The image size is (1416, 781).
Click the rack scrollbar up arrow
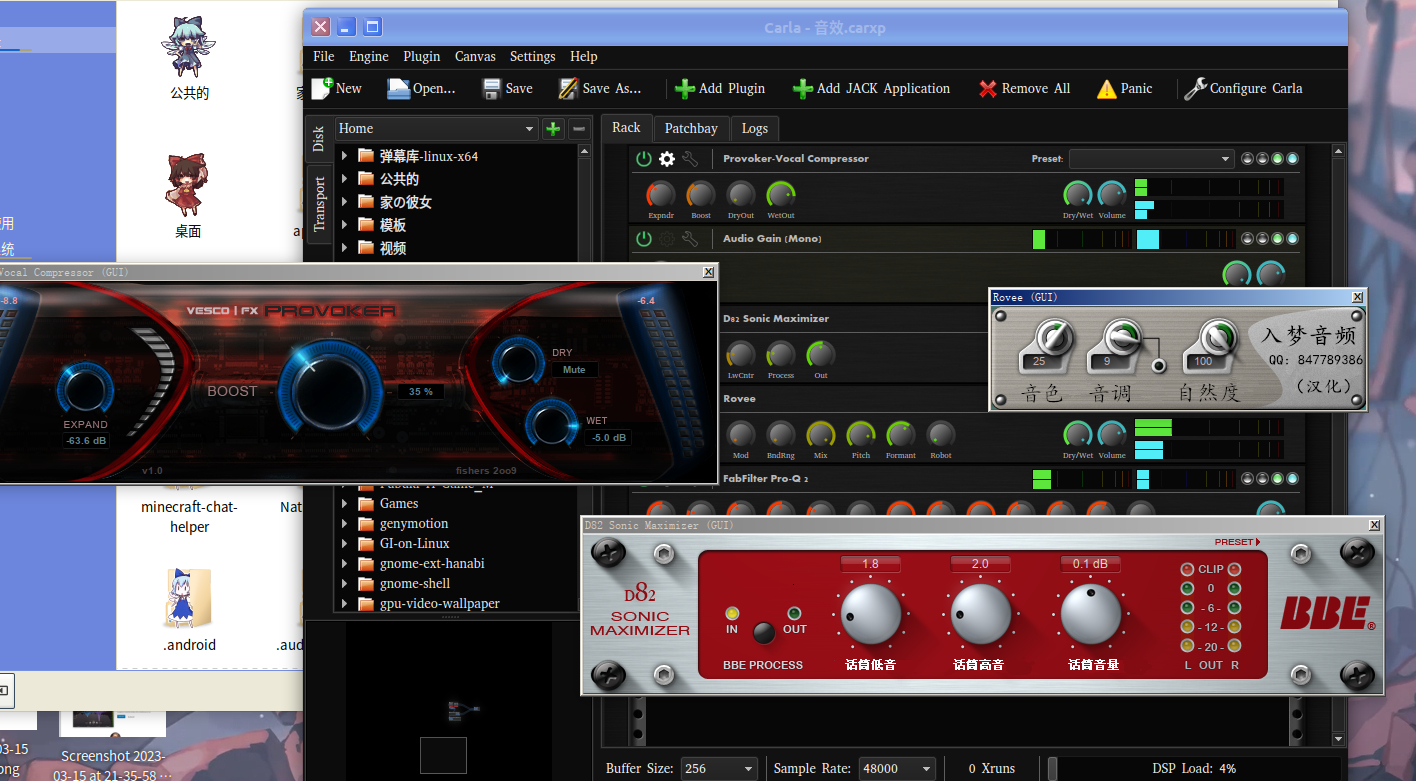point(1340,152)
